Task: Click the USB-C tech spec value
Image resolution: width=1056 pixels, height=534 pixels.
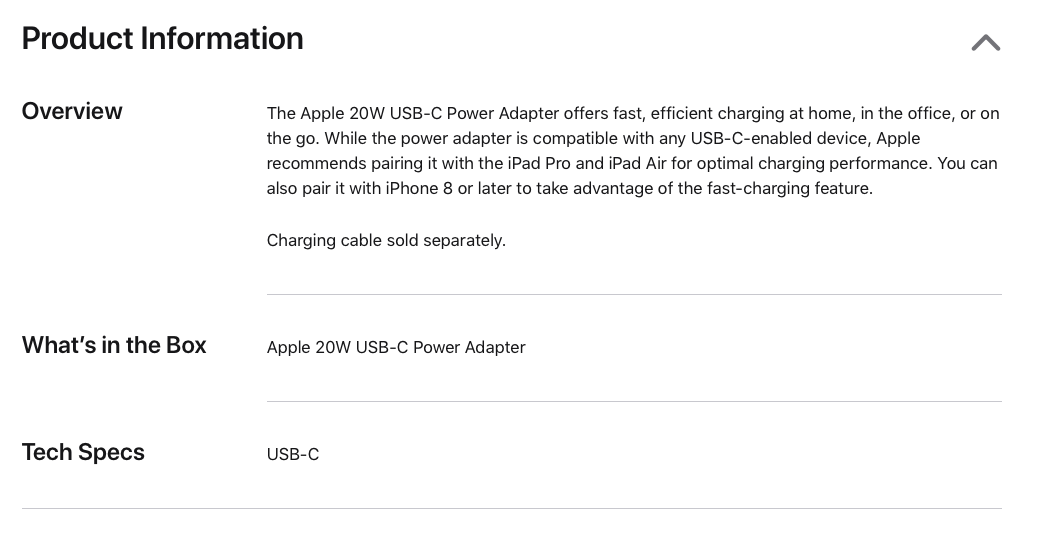Action: coord(293,455)
